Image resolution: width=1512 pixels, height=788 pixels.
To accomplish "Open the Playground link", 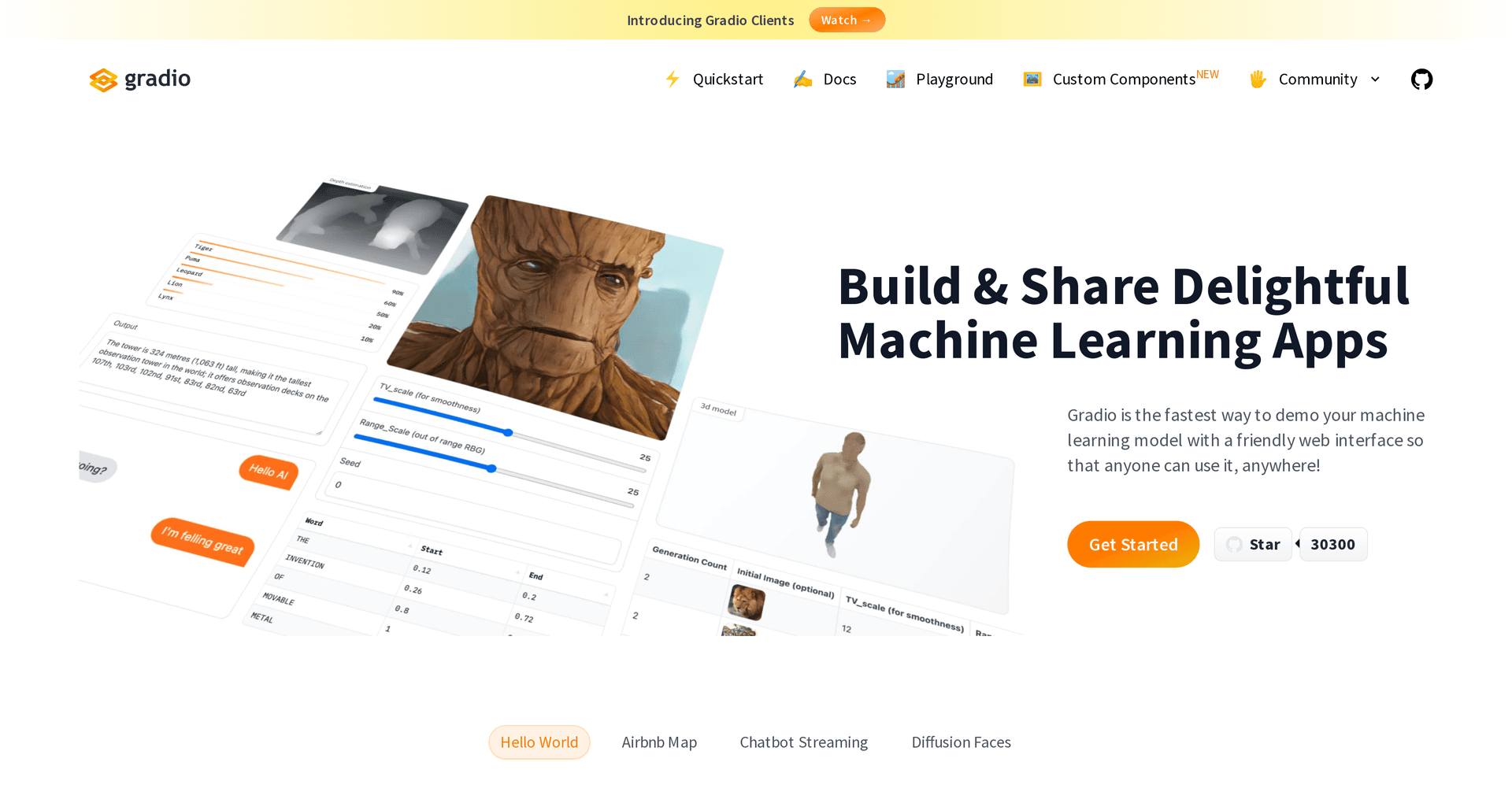I will pos(954,80).
